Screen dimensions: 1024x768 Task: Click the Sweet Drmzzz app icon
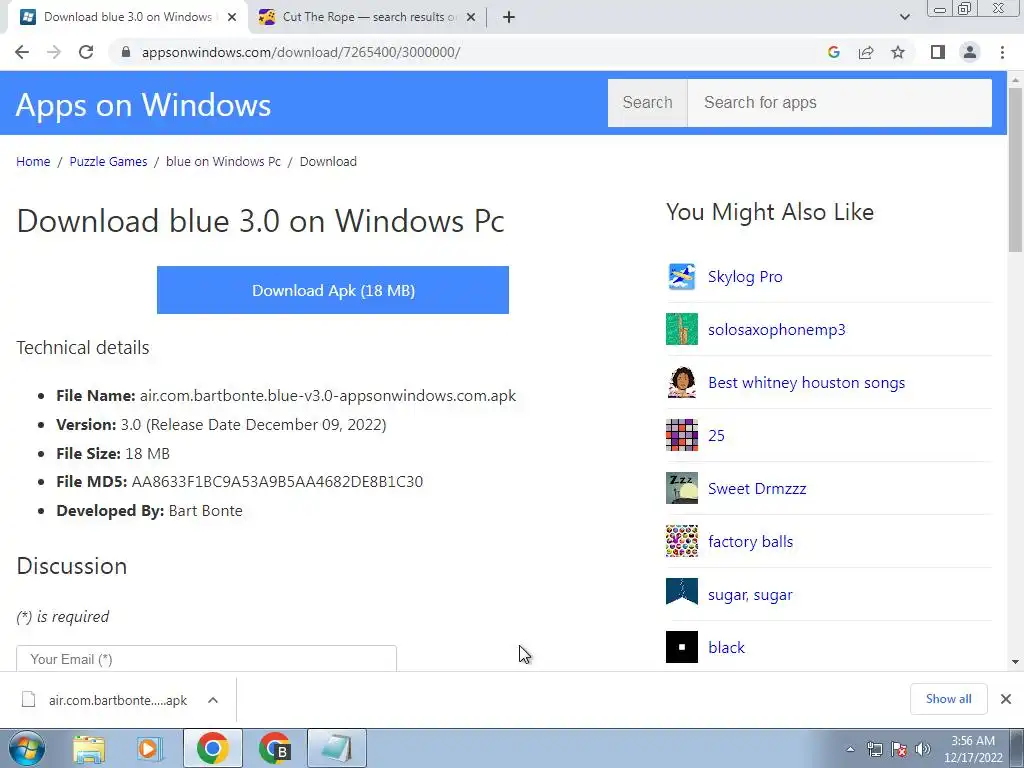[682, 488]
